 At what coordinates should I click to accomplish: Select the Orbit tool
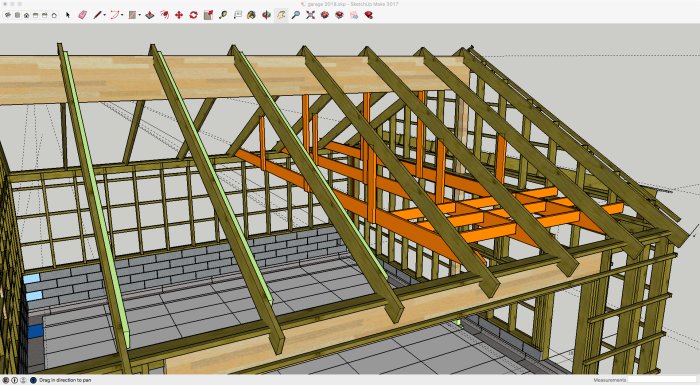point(267,15)
